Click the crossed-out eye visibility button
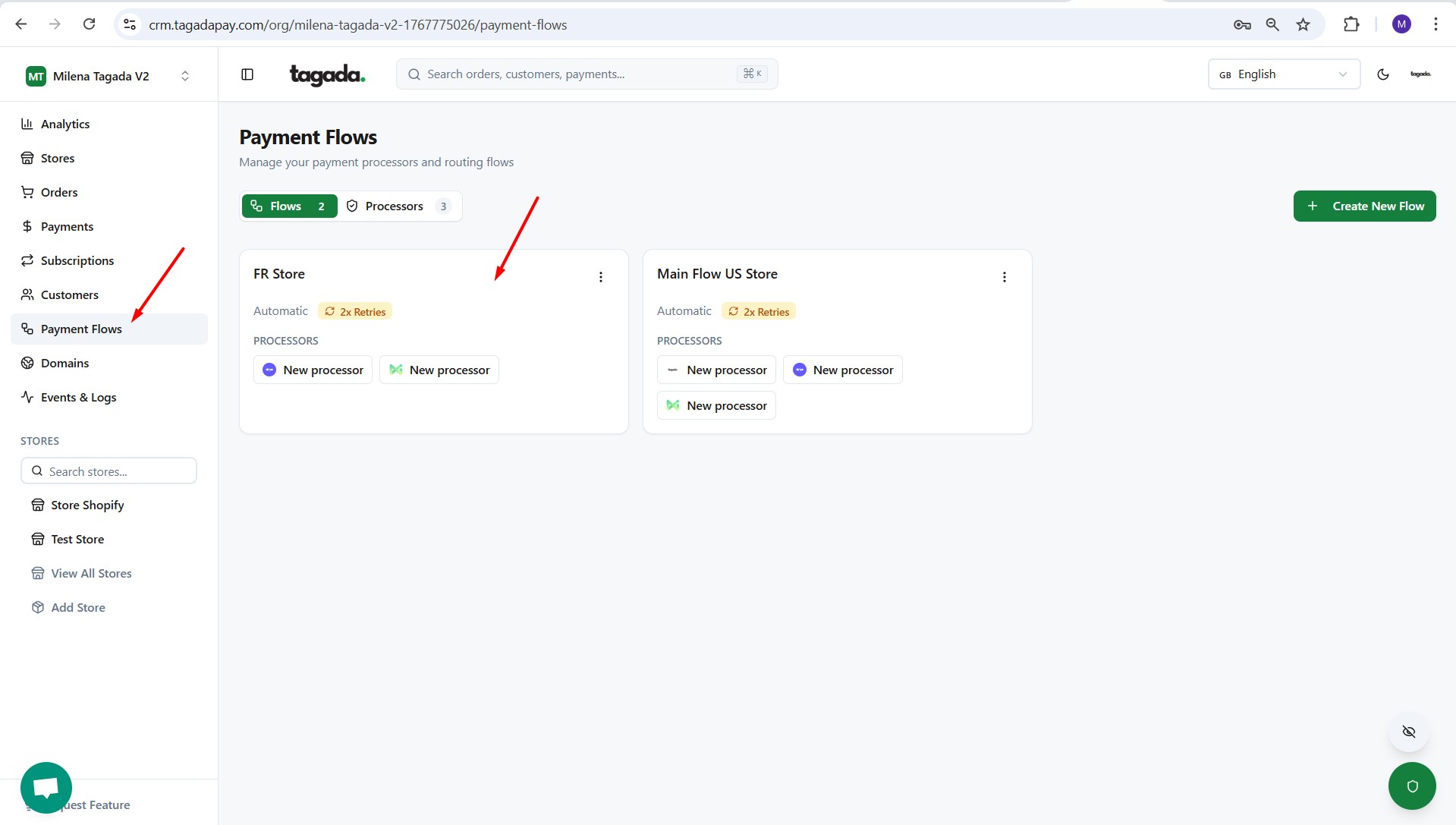 (x=1408, y=732)
